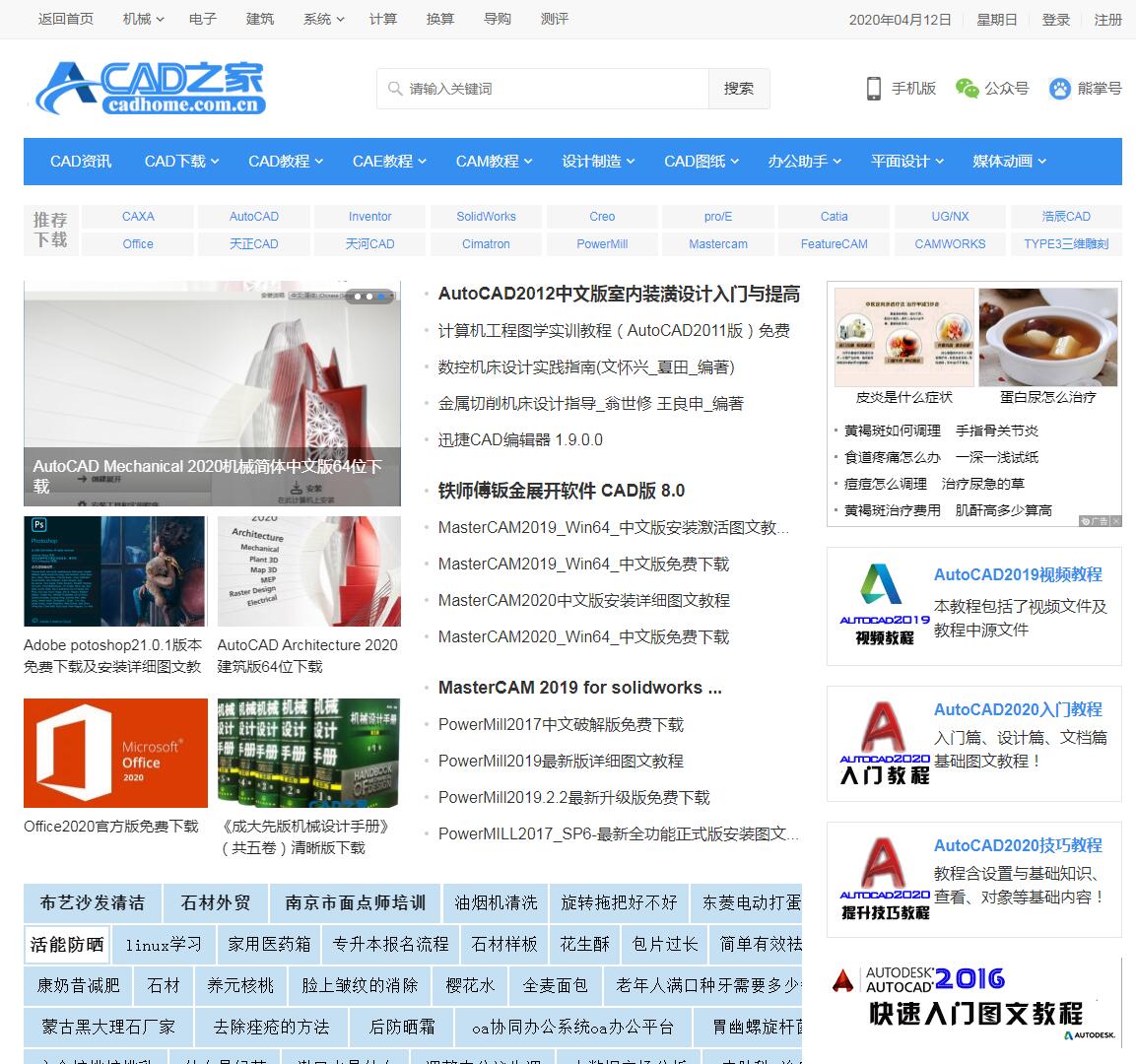
Task: Select the Mastercam download category
Action: pos(718,244)
